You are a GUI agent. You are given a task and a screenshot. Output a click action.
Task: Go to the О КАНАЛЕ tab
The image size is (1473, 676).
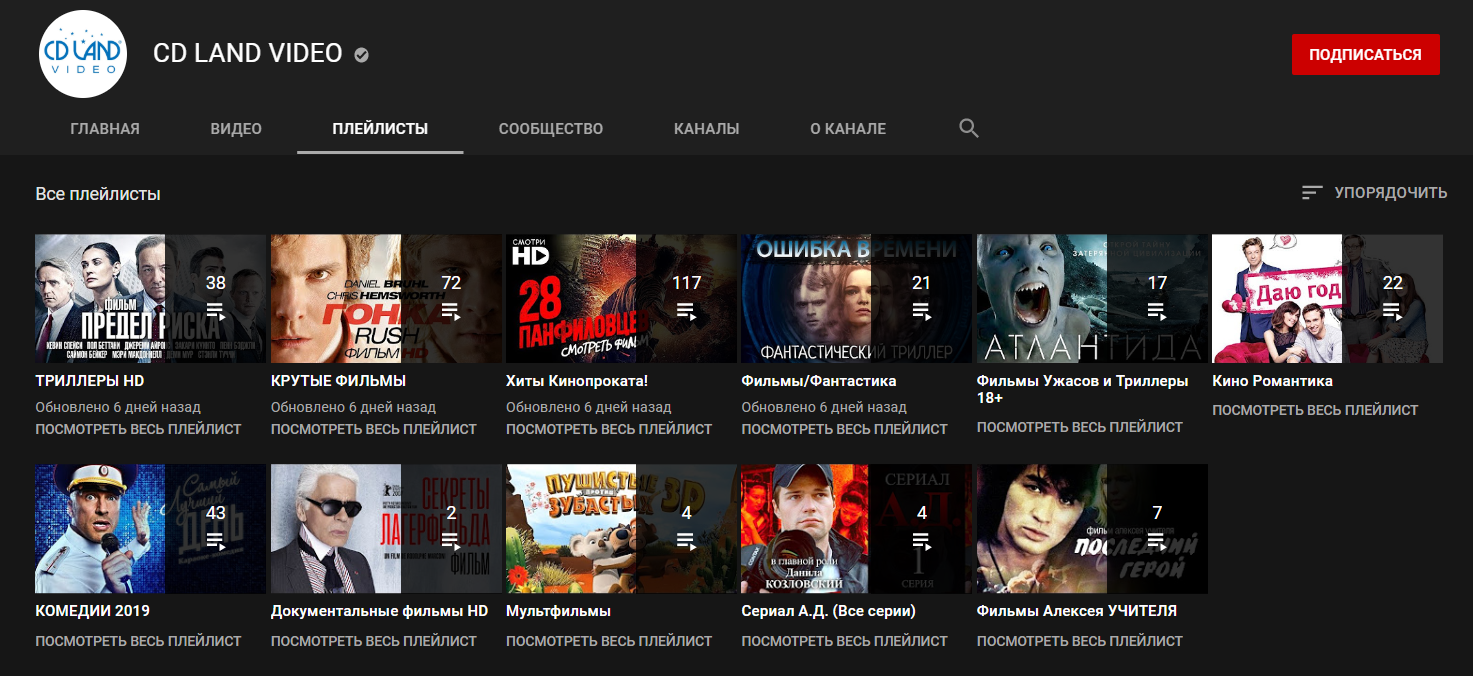[x=848, y=129]
